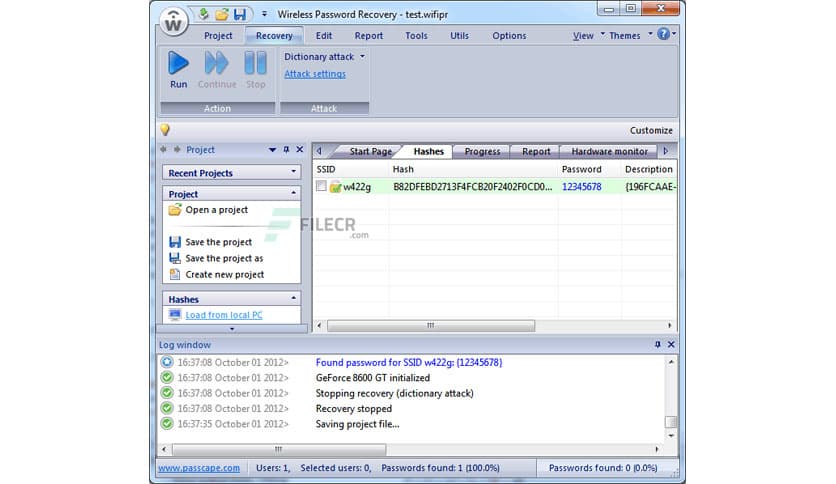Tick the checkbox for SSID w422g

(x=321, y=186)
